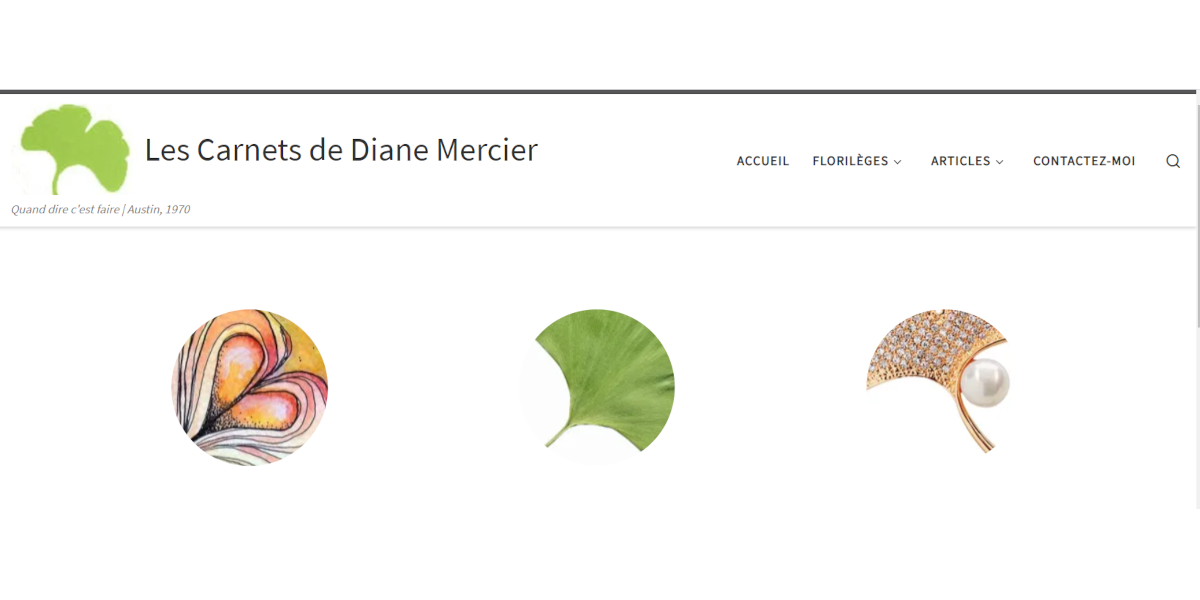Open the search magnifier icon

tap(1173, 161)
